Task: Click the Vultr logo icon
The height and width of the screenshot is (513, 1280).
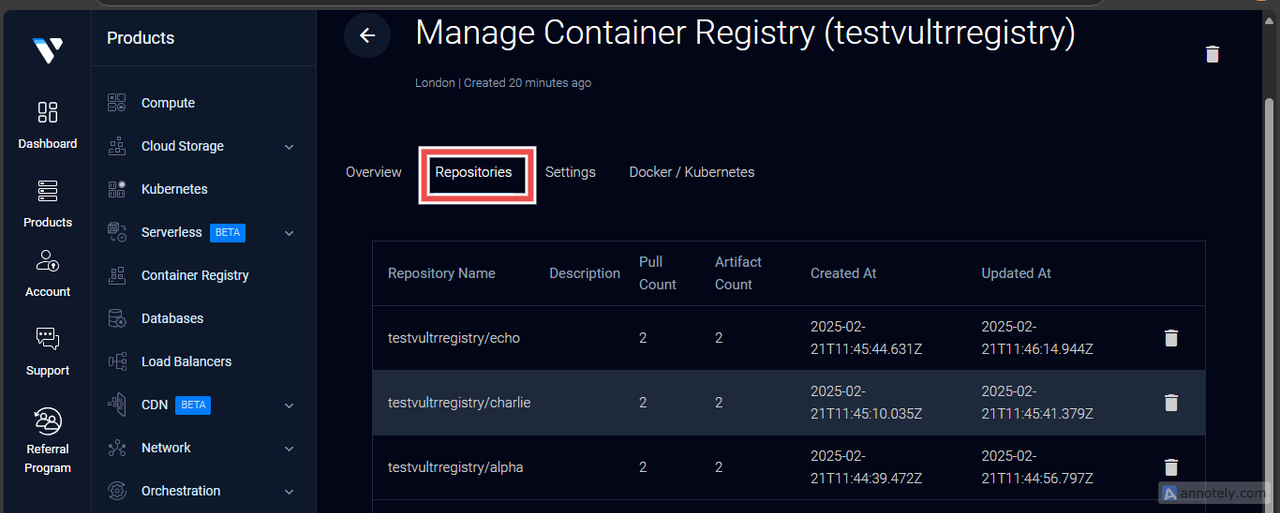Action: 47,51
